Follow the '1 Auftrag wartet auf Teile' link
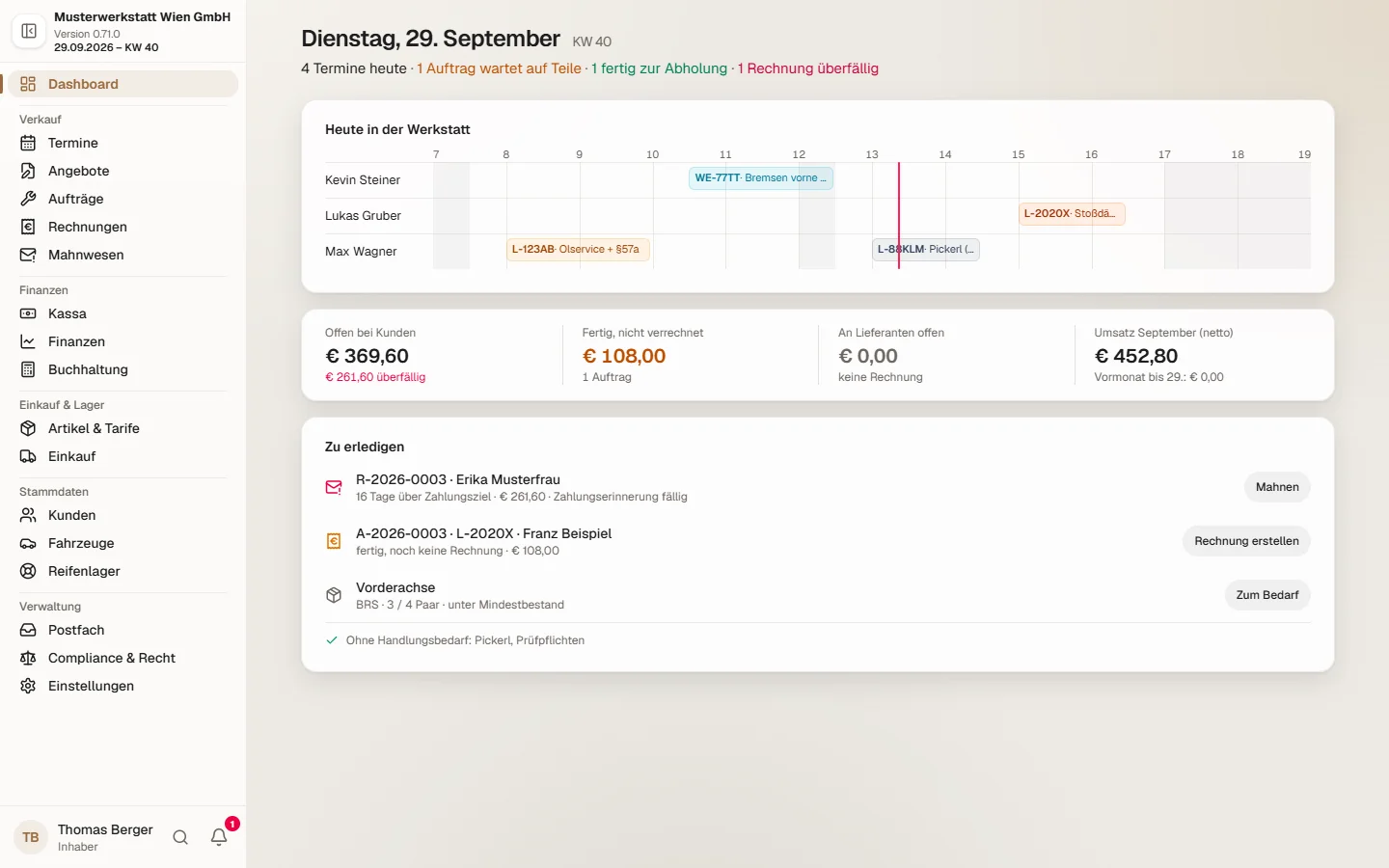 (499, 68)
